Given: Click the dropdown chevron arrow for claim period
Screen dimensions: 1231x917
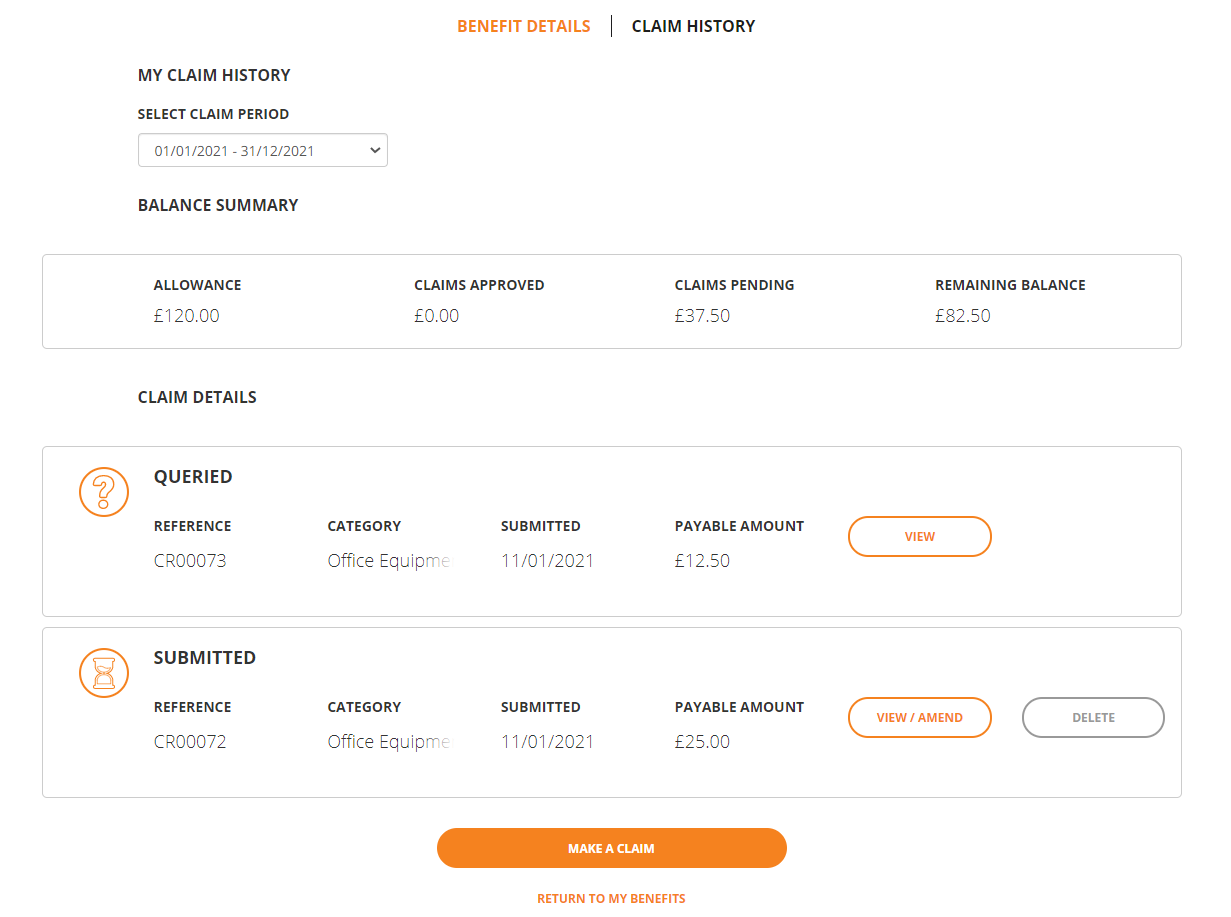Looking at the screenshot, I should coord(375,150).
